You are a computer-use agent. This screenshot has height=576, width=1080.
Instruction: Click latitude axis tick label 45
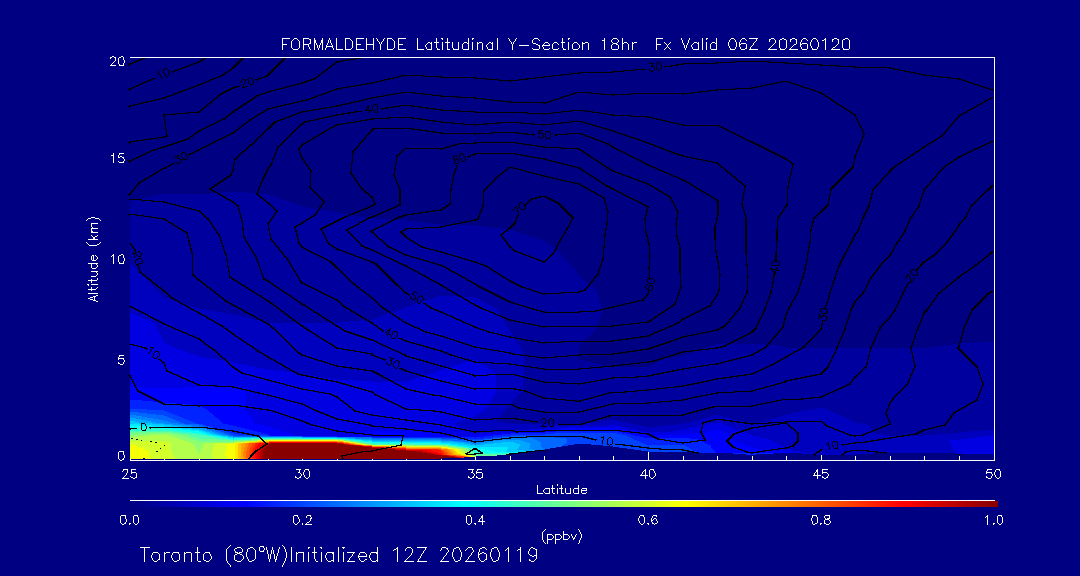820,474
